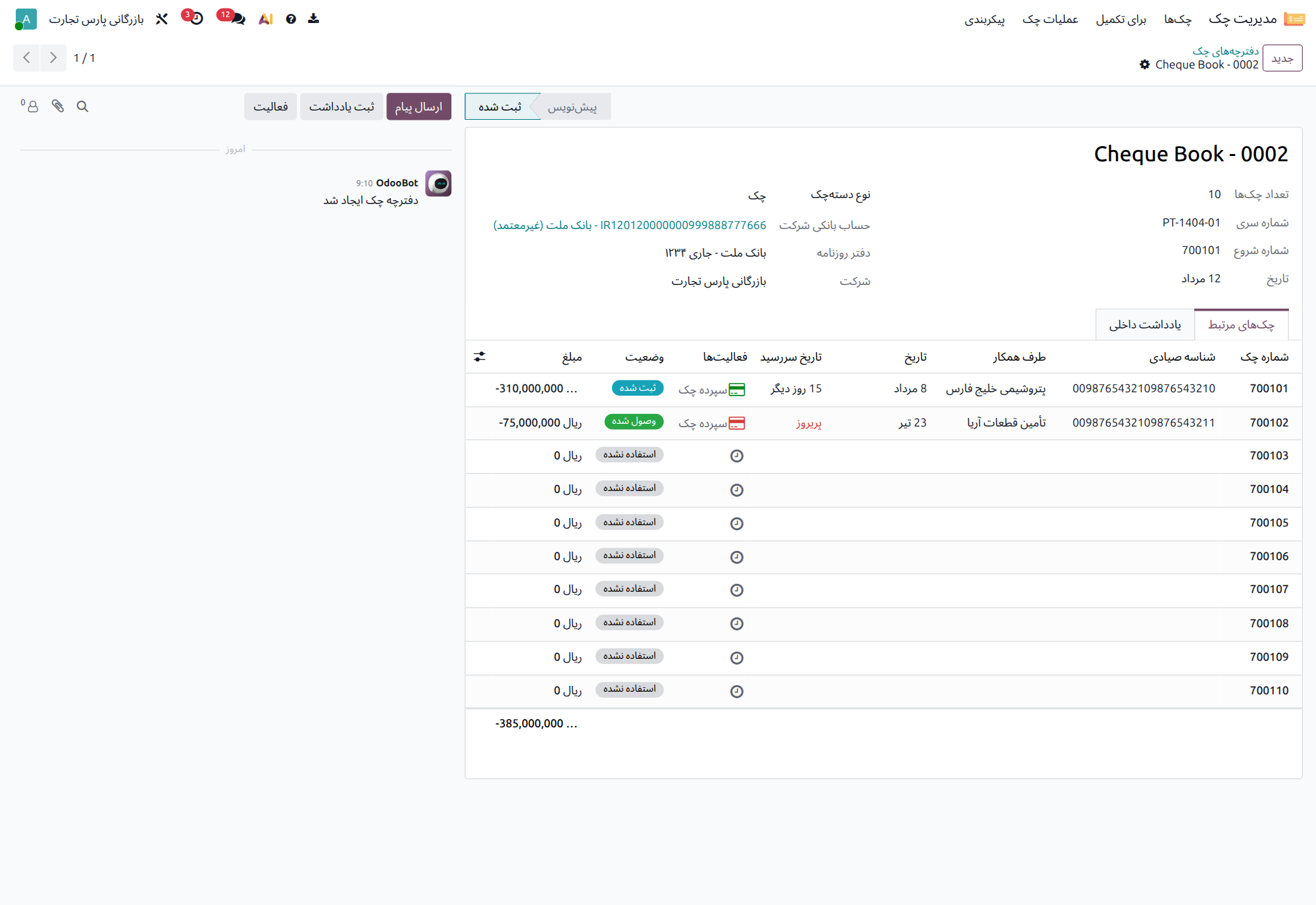
Task: Open the مدیریت چک main menu
Action: [1242, 19]
